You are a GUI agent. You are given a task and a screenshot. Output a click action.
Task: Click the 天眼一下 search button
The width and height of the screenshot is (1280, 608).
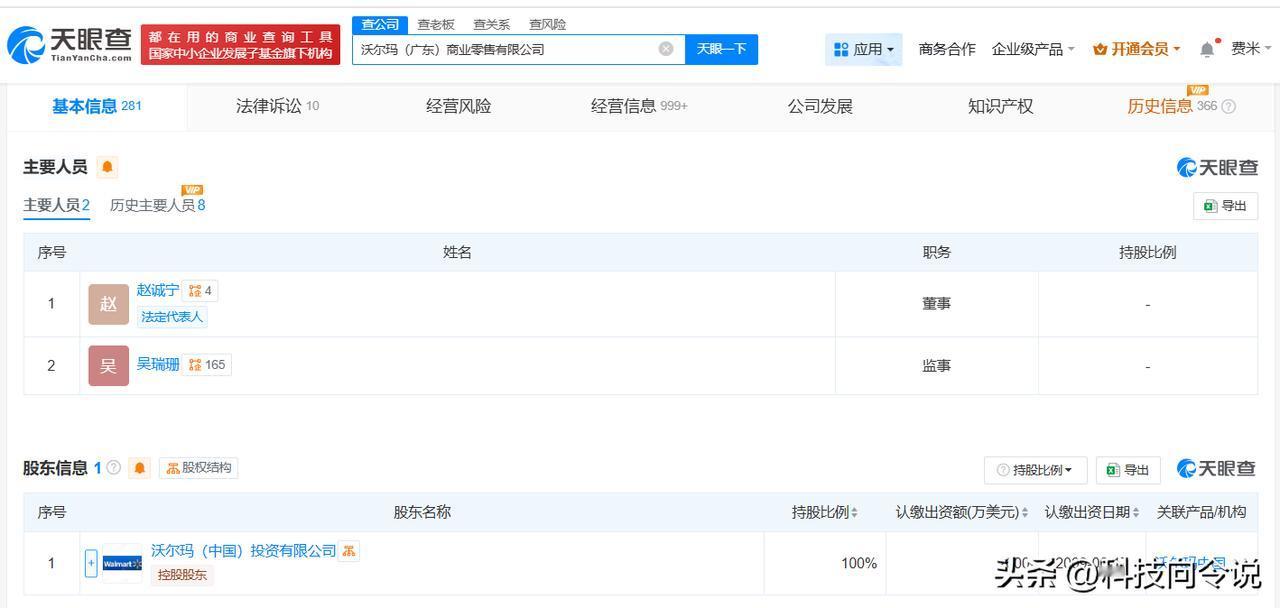point(721,49)
